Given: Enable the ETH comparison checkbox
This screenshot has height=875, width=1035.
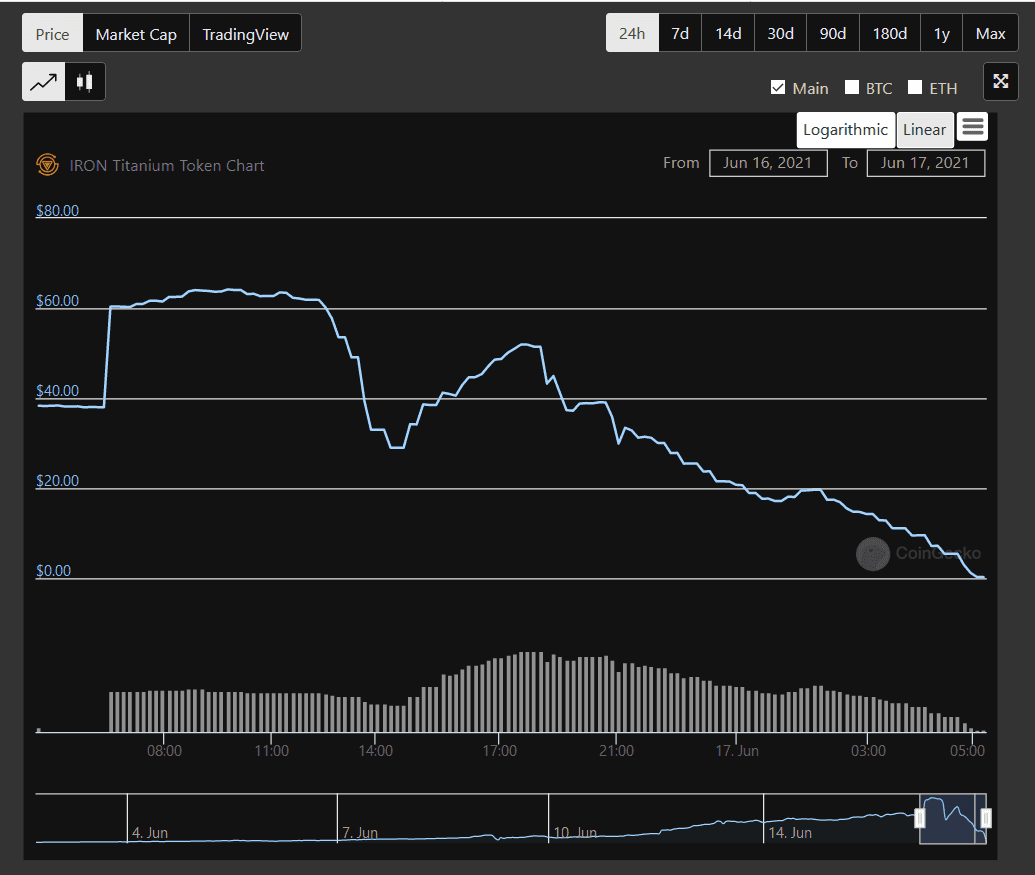Looking at the screenshot, I should [914, 88].
